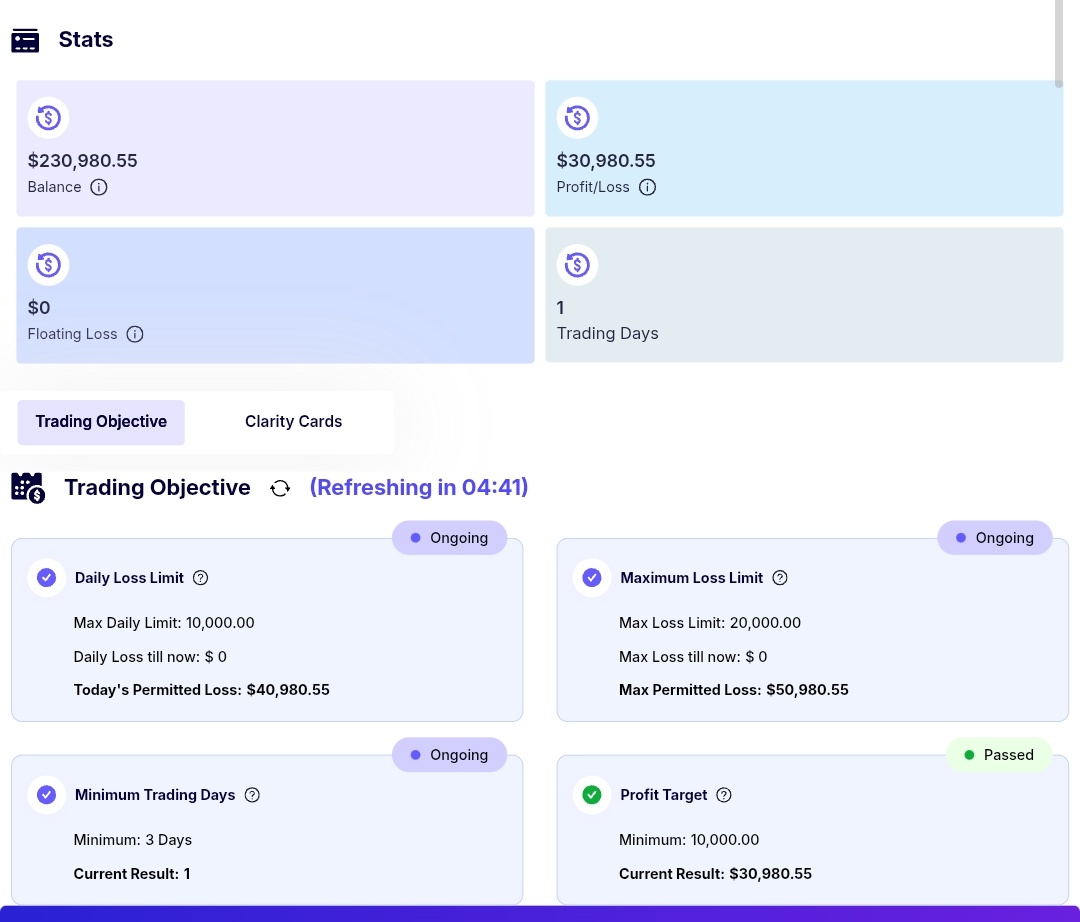Open the Profit/Loss info tooltip icon

click(647, 187)
